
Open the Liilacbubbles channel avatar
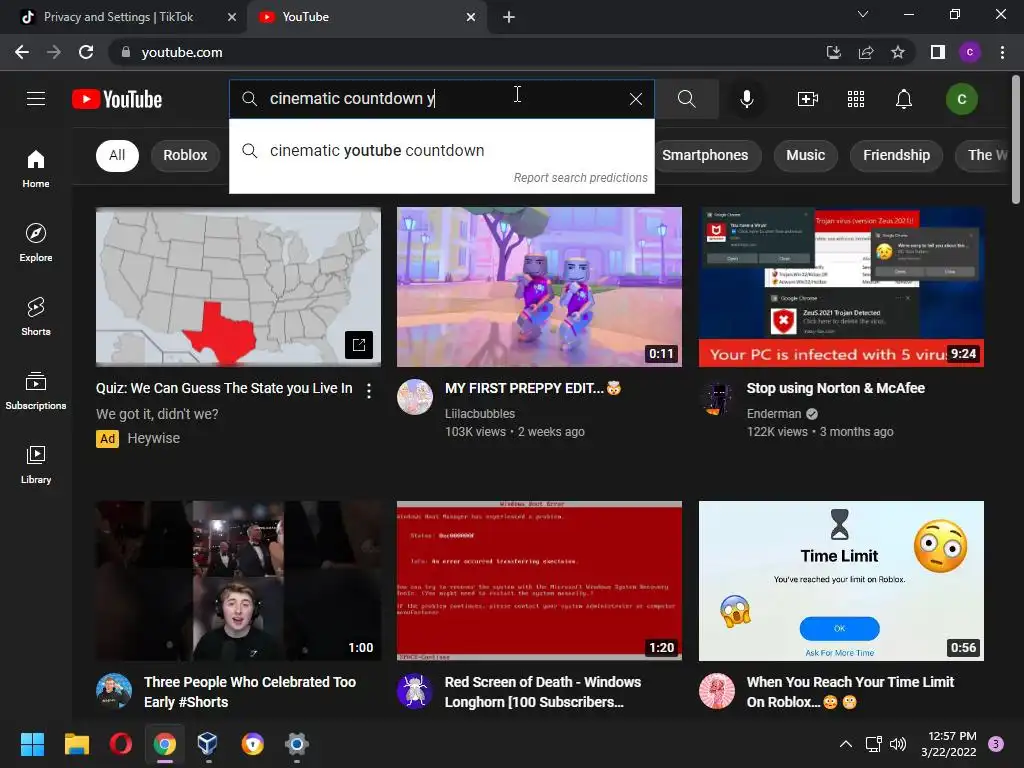click(x=415, y=397)
